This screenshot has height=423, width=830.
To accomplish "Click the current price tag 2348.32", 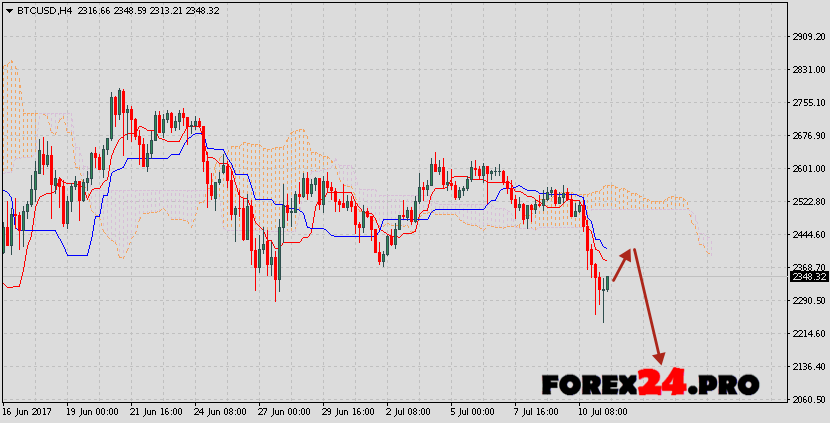I will (806, 277).
